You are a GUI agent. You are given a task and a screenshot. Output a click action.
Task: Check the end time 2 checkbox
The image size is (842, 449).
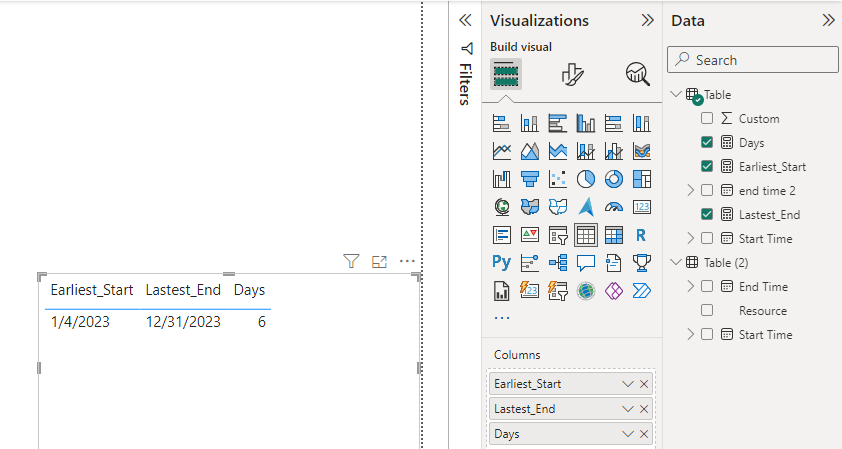pyautogui.click(x=707, y=190)
